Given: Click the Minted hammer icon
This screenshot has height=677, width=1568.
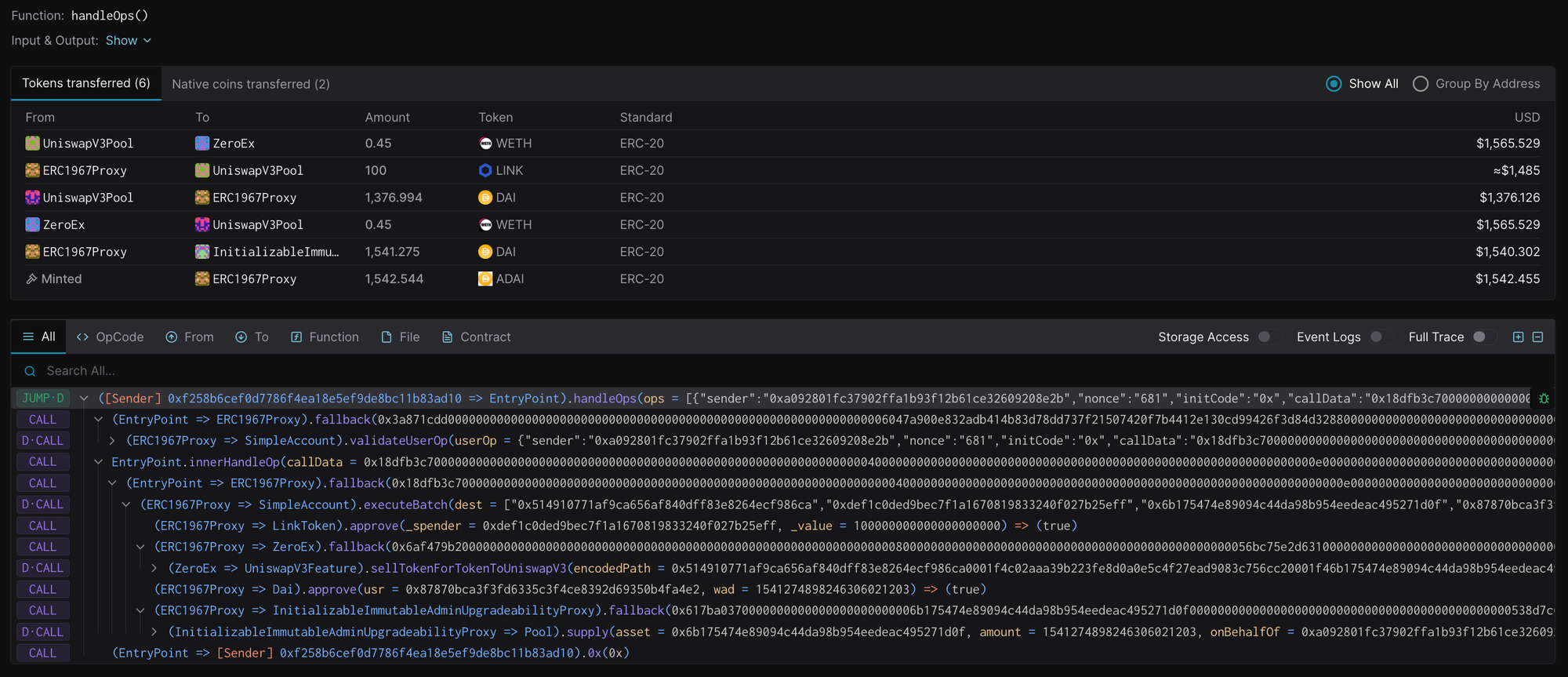Looking at the screenshot, I should (x=31, y=278).
